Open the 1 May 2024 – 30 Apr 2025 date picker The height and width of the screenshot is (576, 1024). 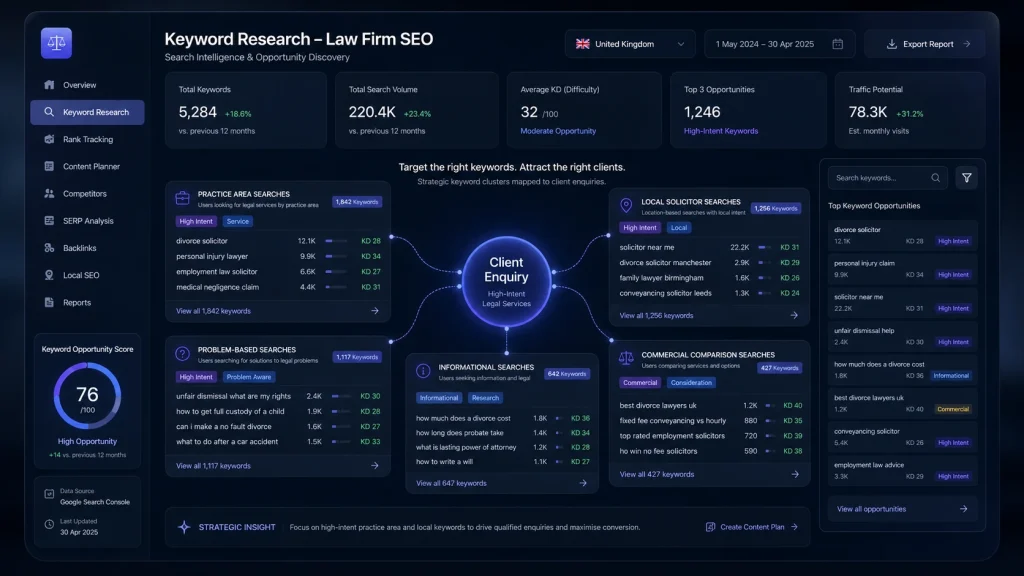pyautogui.click(x=778, y=44)
